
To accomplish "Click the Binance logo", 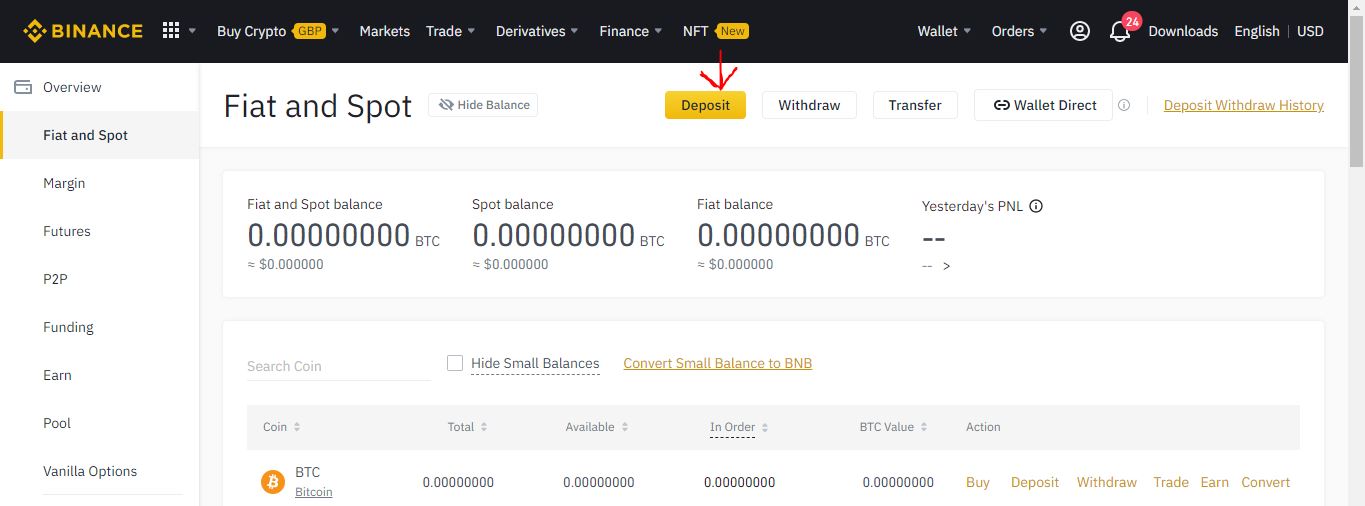I will [83, 31].
